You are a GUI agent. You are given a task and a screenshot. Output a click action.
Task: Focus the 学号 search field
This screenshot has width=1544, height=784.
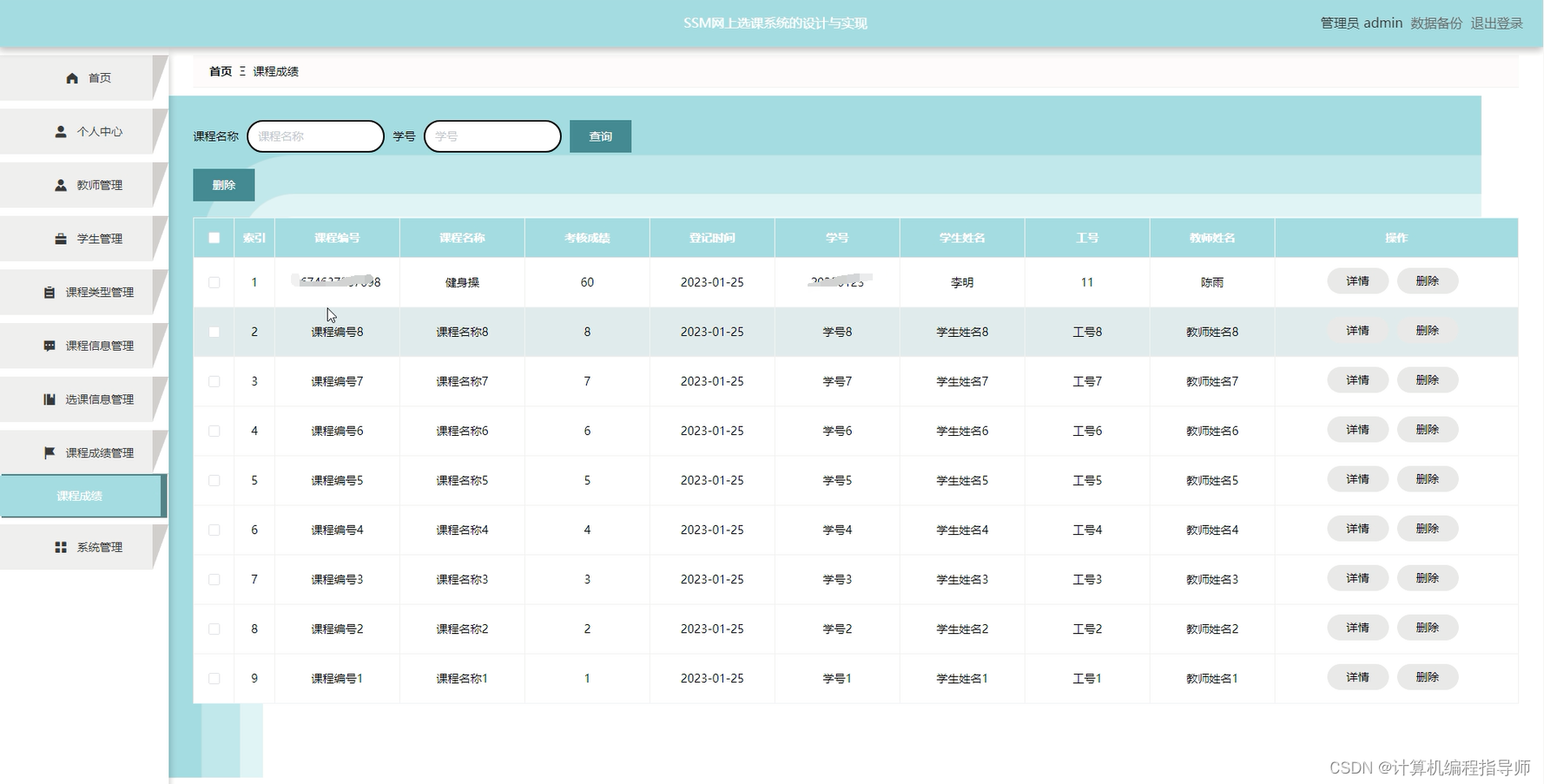tap(492, 136)
